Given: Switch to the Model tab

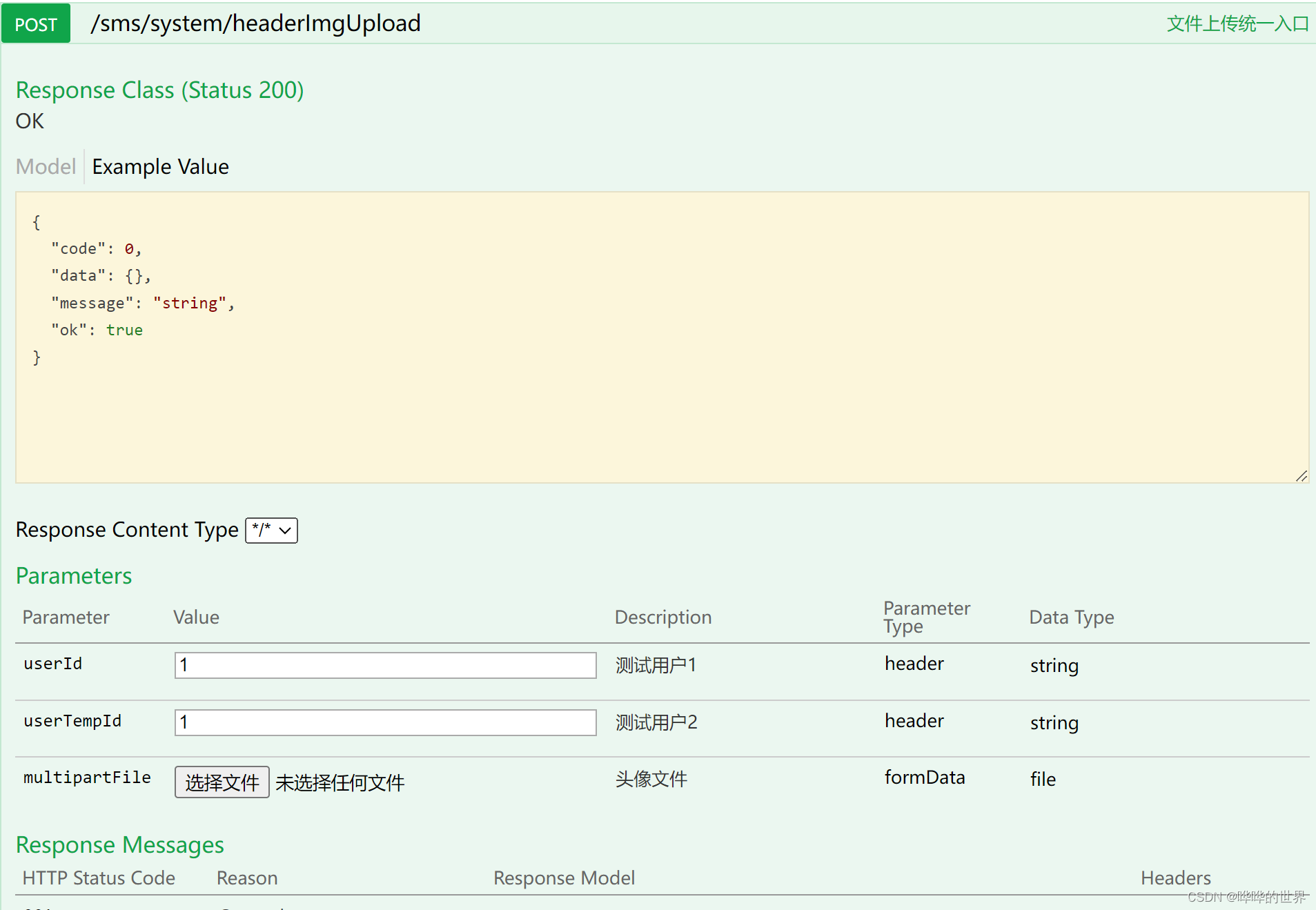Looking at the screenshot, I should (46, 166).
